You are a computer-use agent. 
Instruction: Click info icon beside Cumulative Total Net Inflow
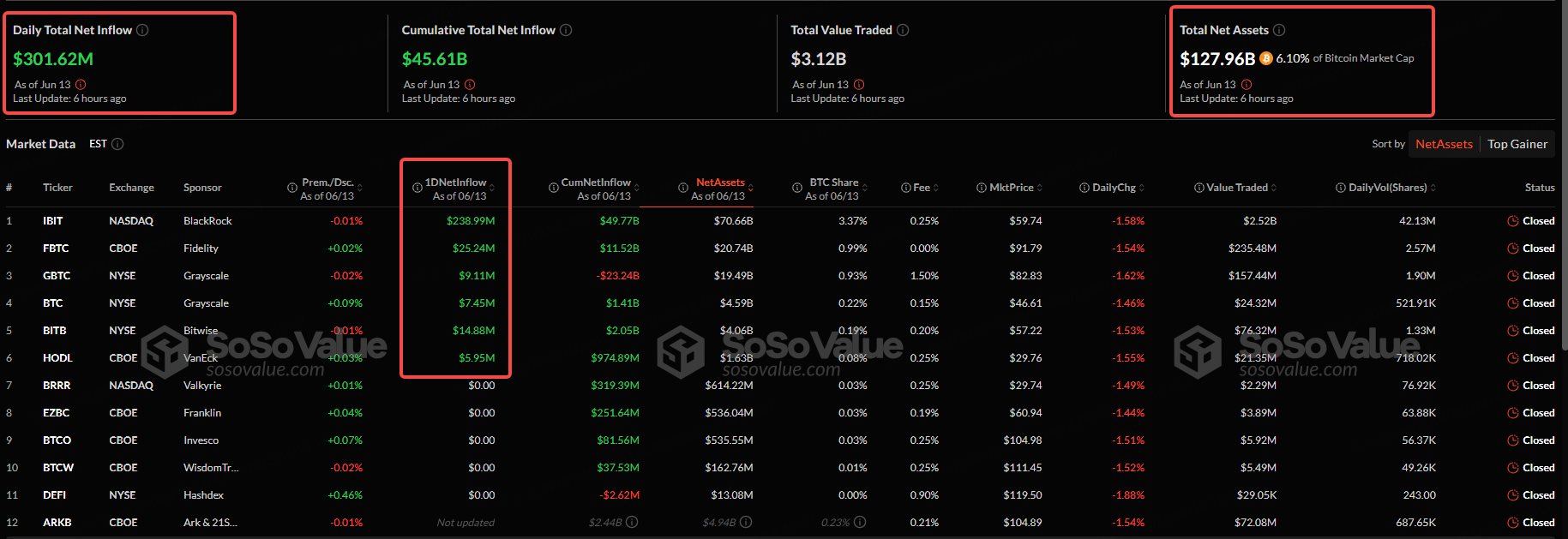(x=566, y=30)
